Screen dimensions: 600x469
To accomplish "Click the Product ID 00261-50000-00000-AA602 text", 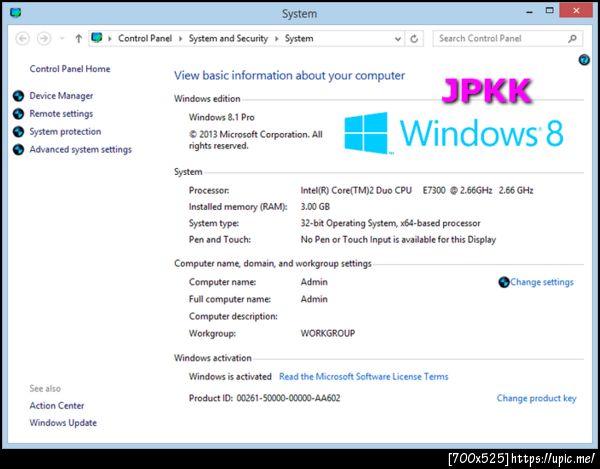I will point(264,398).
